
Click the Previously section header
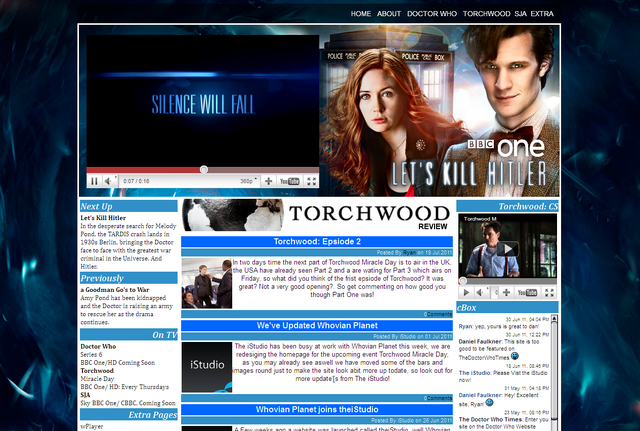tap(129, 278)
